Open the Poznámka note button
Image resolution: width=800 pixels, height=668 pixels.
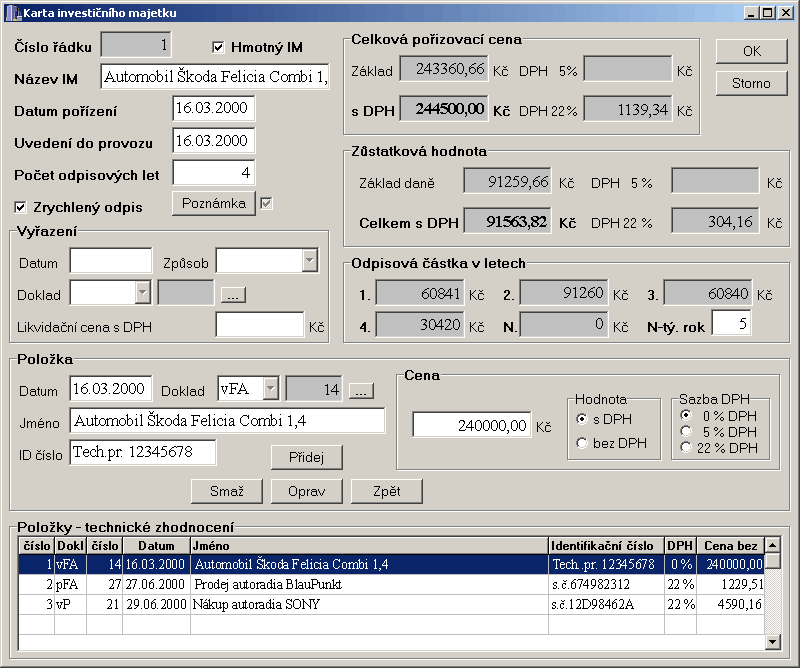(214, 204)
